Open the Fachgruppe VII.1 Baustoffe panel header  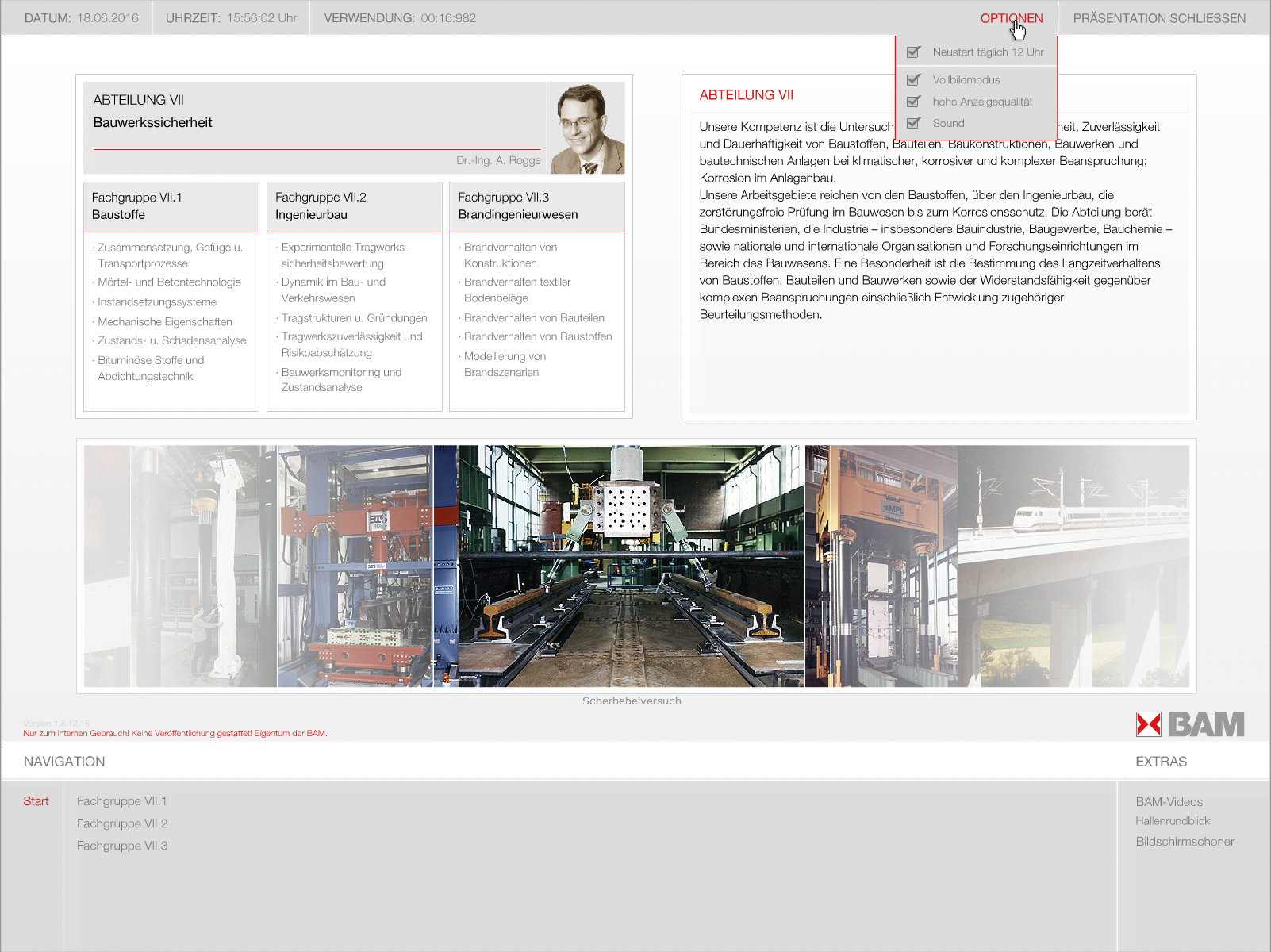(171, 206)
